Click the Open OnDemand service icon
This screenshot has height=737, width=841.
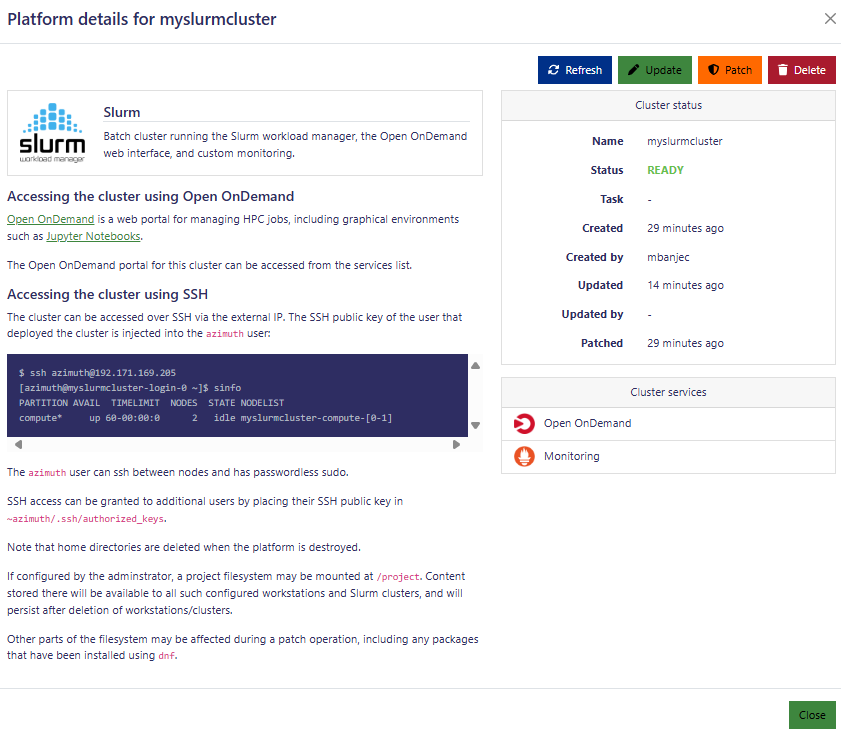524,423
